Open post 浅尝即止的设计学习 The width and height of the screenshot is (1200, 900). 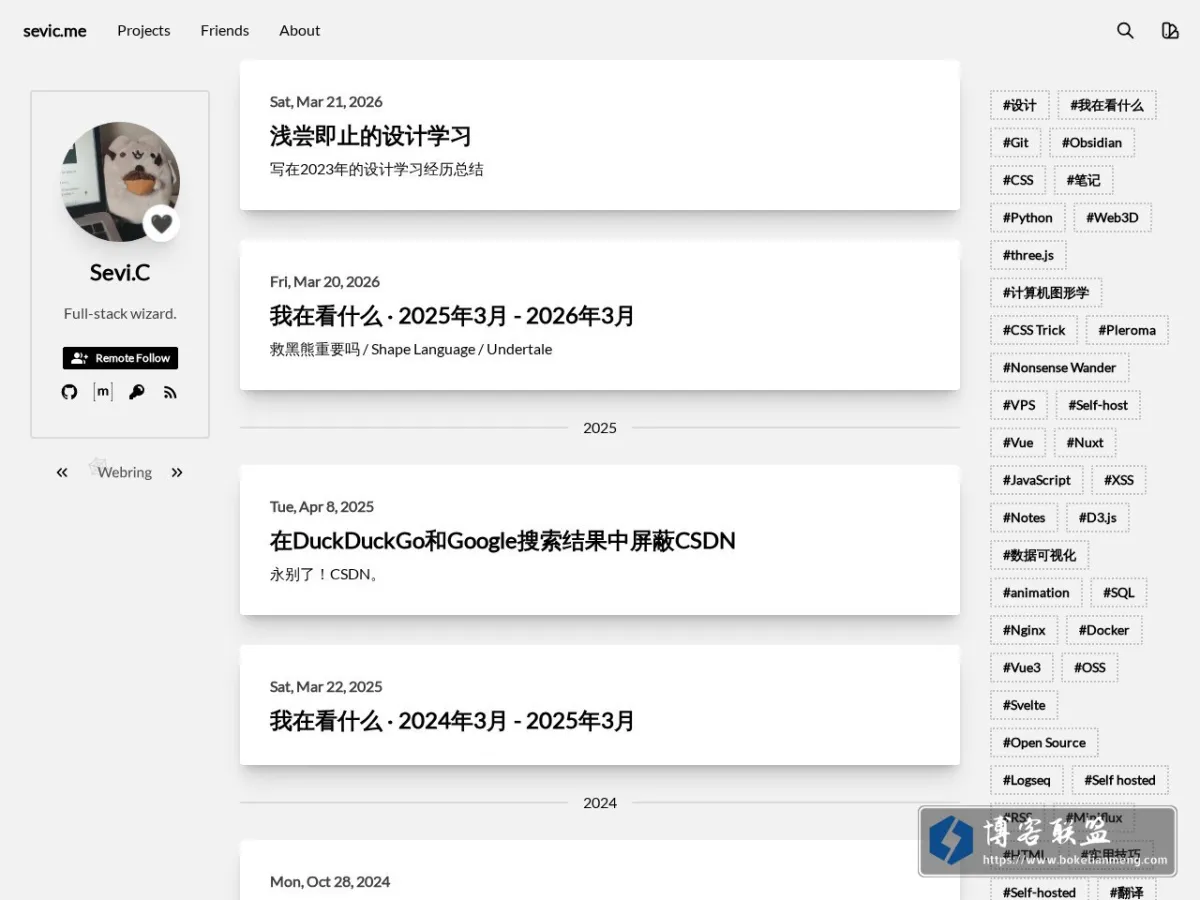click(x=370, y=136)
